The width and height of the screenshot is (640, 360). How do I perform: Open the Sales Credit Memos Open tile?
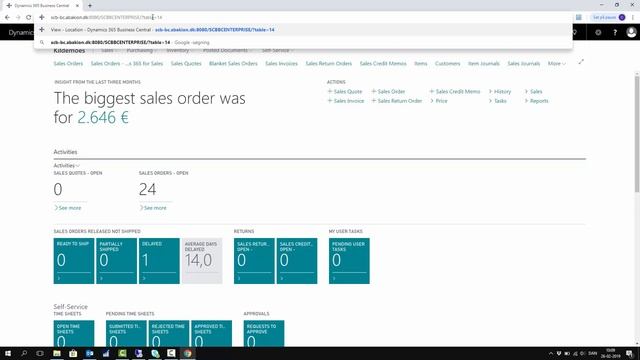pos(297,261)
